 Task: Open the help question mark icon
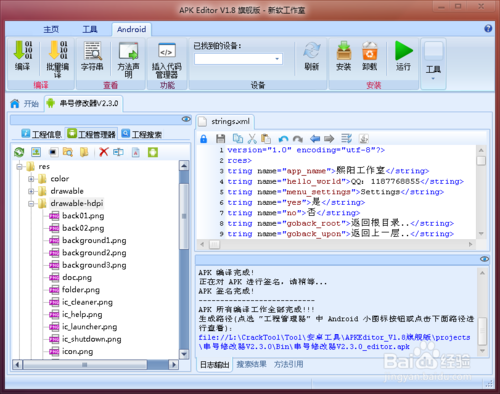(488, 28)
